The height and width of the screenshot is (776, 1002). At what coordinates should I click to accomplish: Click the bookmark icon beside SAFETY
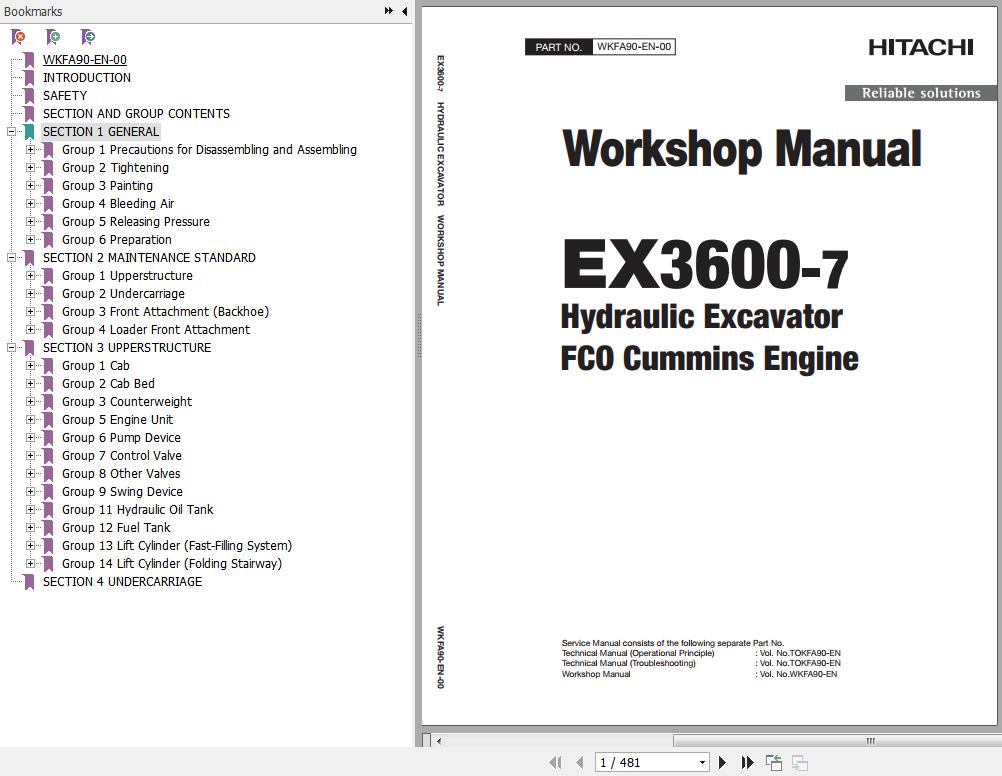point(29,96)
